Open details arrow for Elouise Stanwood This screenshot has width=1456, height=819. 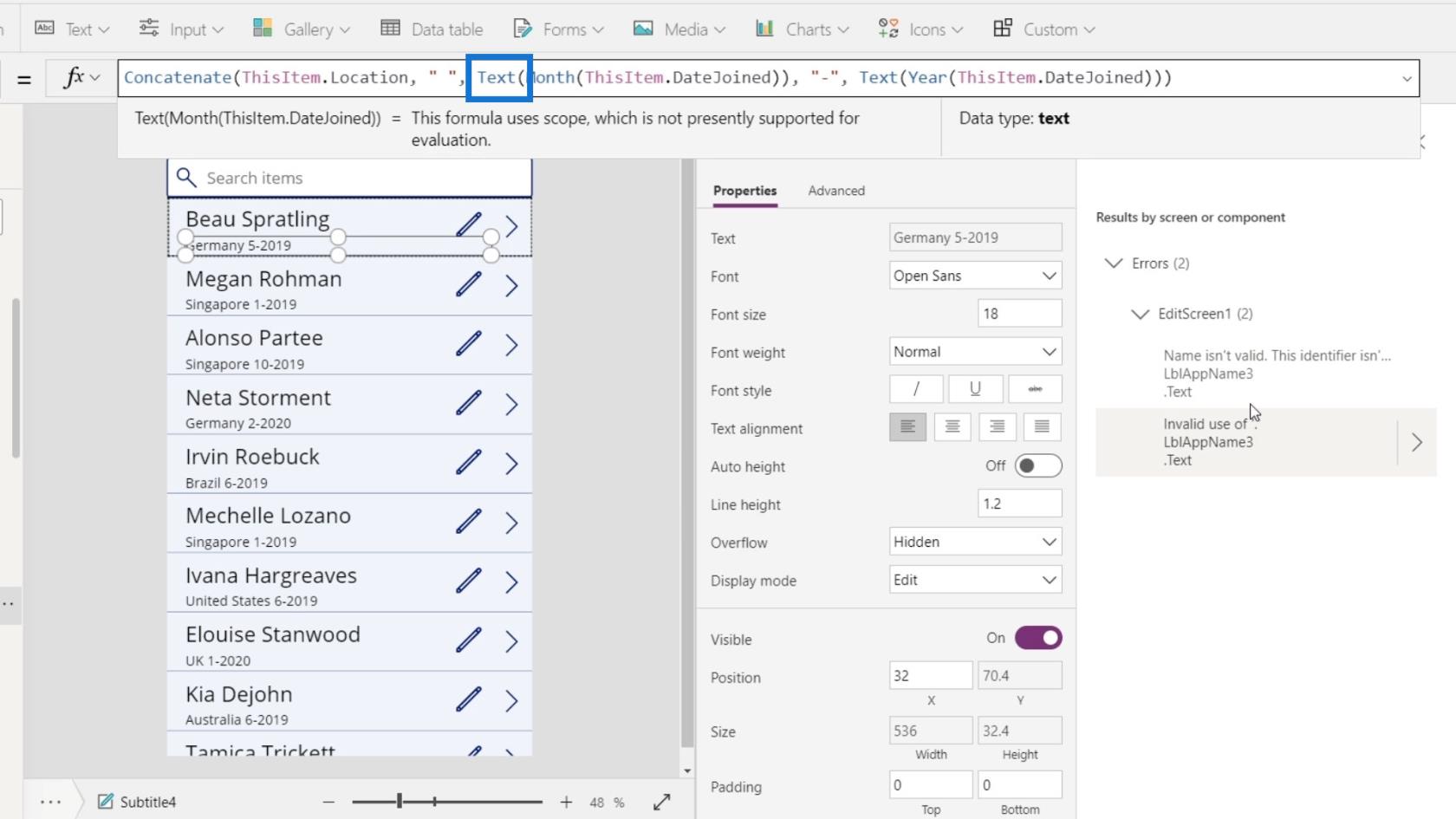coord(511,641)
